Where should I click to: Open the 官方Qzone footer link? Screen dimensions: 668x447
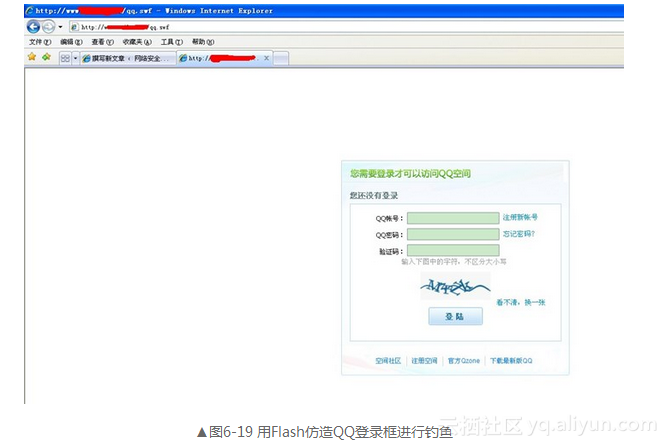pos(464,361)
